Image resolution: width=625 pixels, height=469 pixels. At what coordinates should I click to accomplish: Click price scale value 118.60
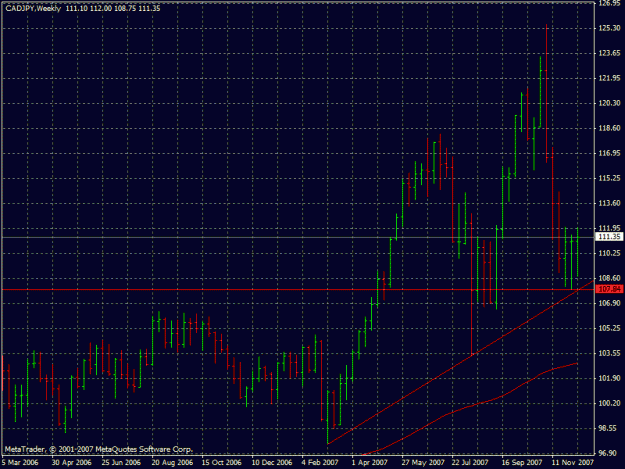point(610,128)
